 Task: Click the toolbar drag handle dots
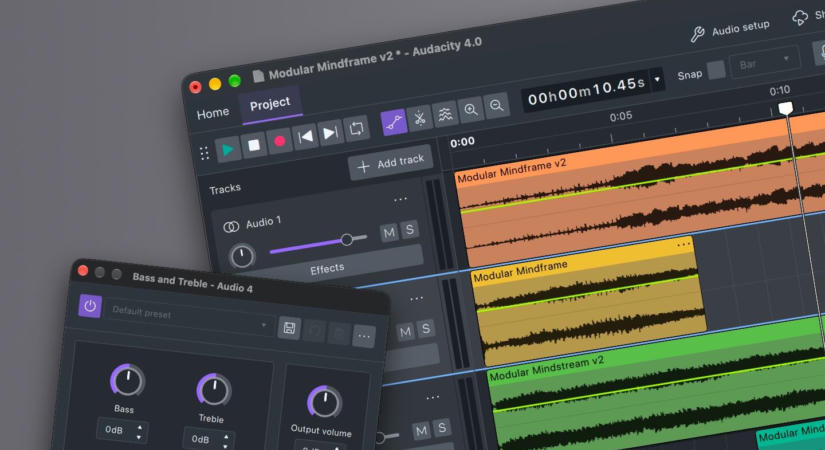[x=205, y=153]
